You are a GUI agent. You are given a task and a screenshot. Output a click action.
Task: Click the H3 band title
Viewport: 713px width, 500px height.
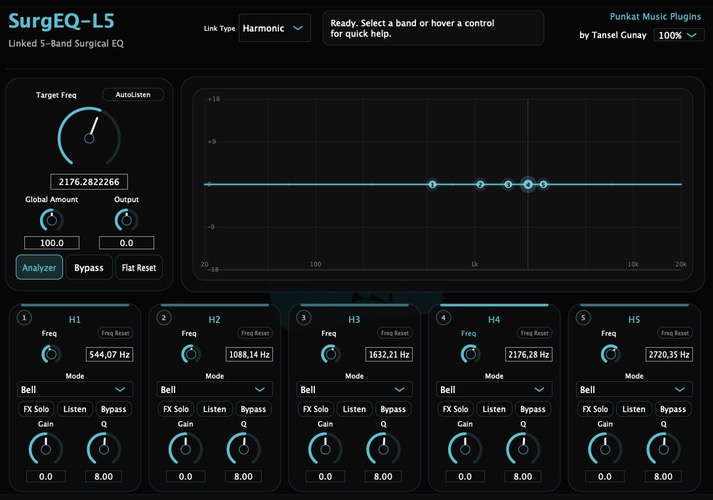[354, 320]
